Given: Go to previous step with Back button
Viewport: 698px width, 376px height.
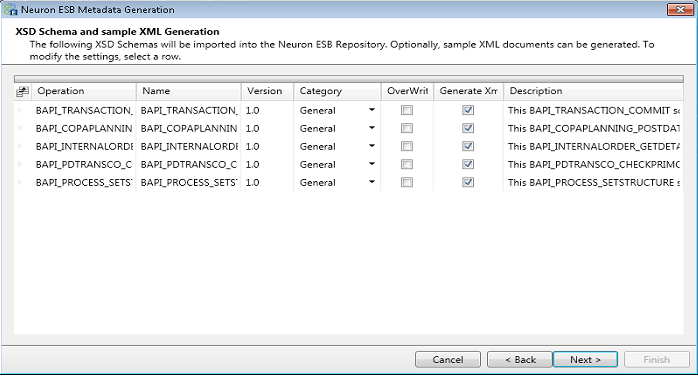Looking at the screenshot, I should (x=519, y=360).
